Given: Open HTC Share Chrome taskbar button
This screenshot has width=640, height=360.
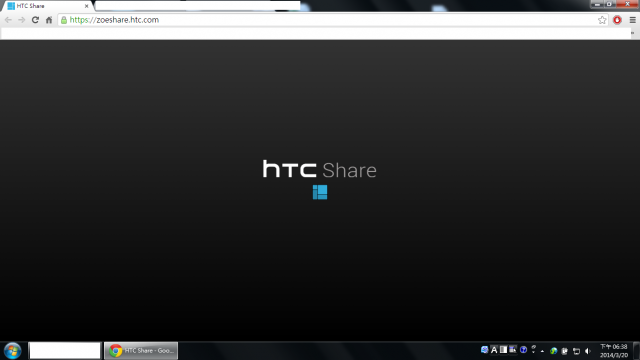Looking at the screenshot, I should pos(141,351).
